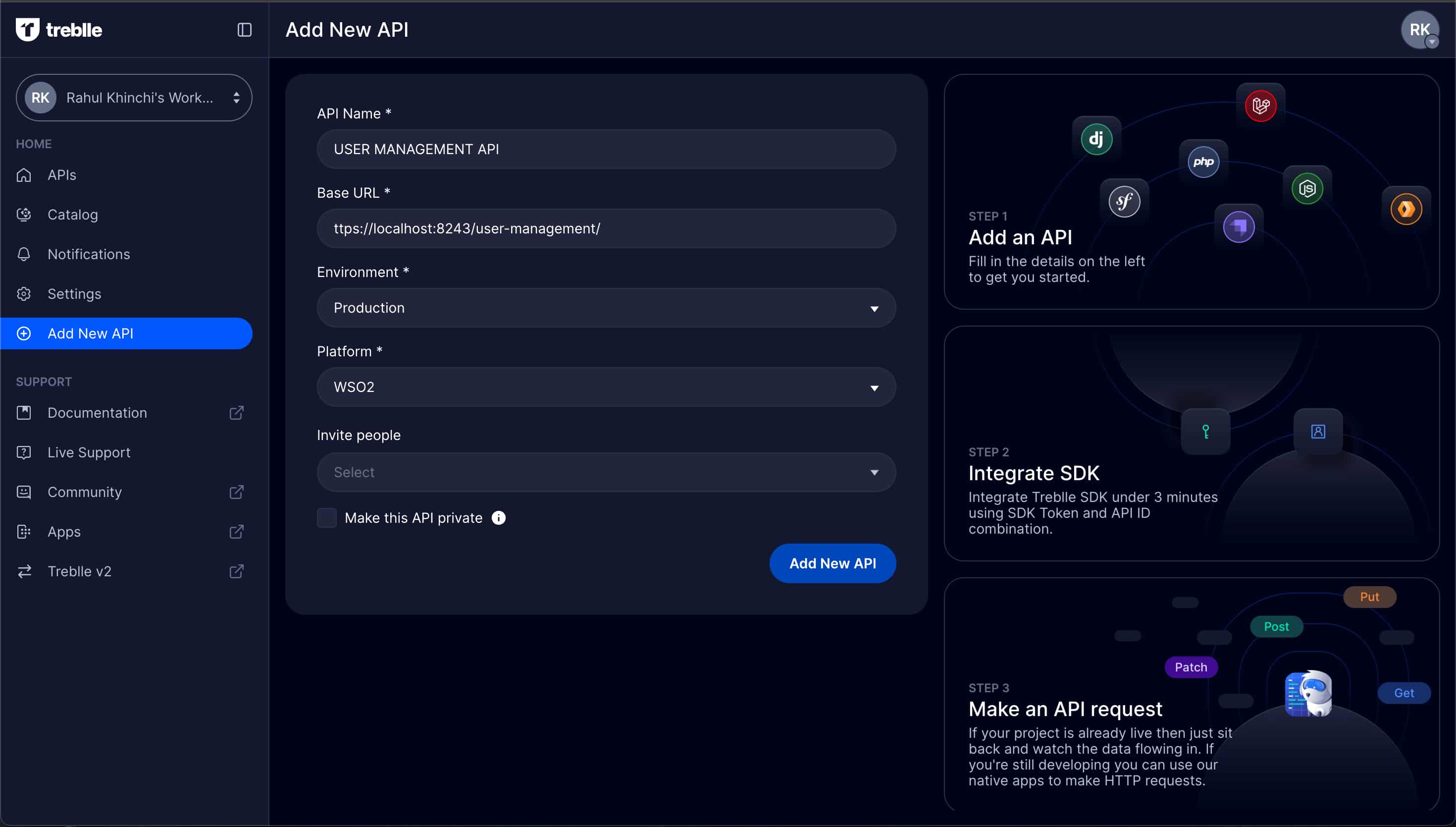Click the PHP framework icon
This screenshot has width=1456, height=827.
[1203, 162]
